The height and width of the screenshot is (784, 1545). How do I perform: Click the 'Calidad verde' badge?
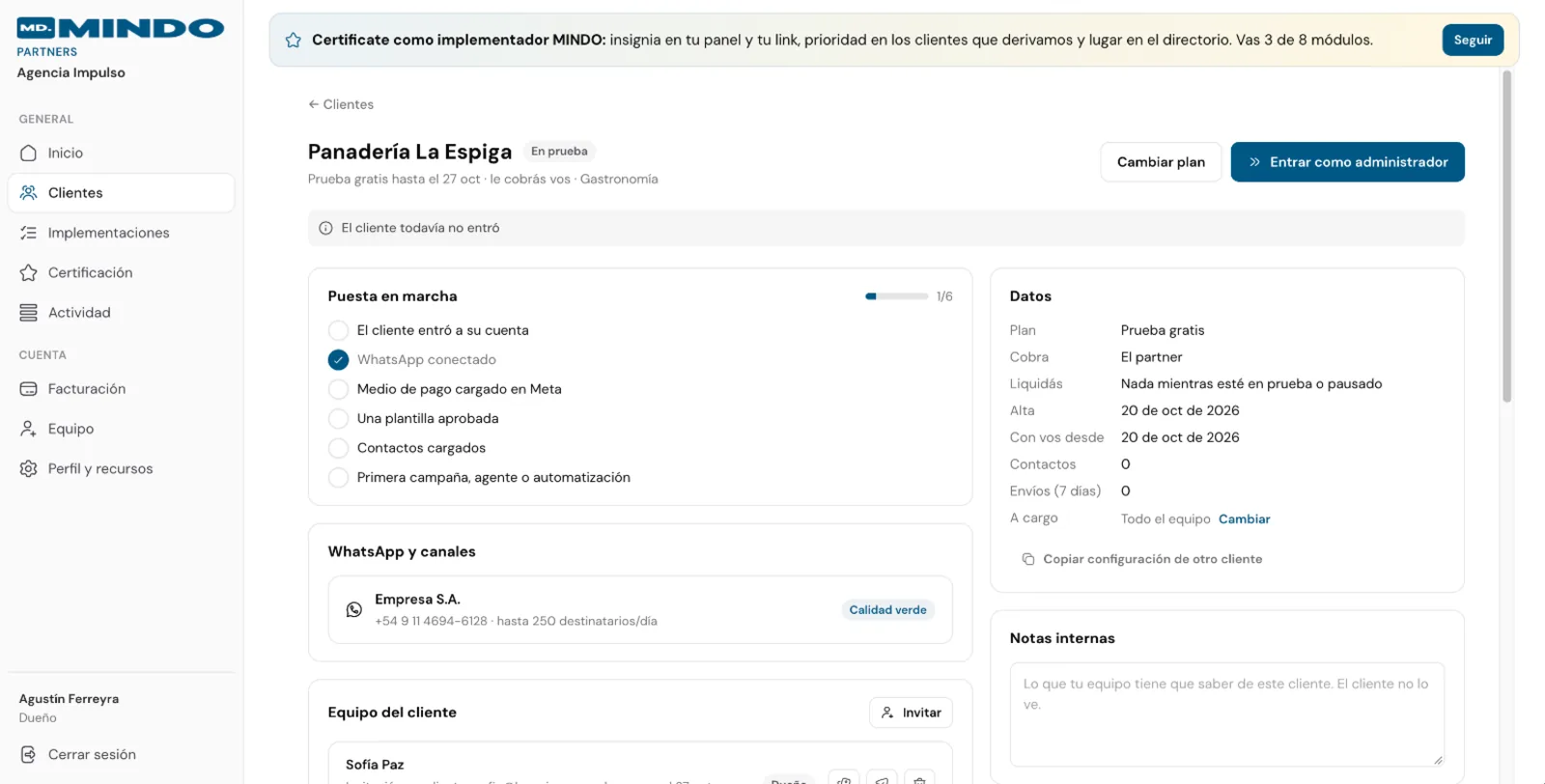[x=887, y=610]
